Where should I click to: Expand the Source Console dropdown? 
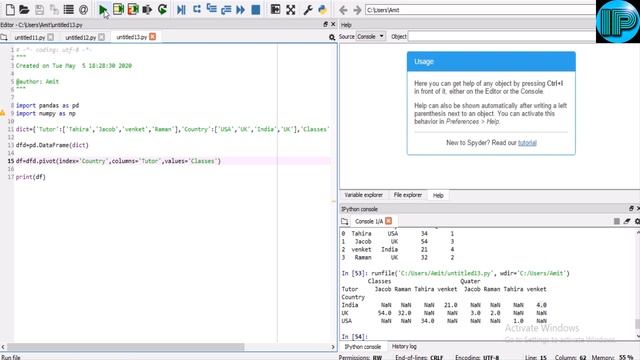[x=371, y=36]
